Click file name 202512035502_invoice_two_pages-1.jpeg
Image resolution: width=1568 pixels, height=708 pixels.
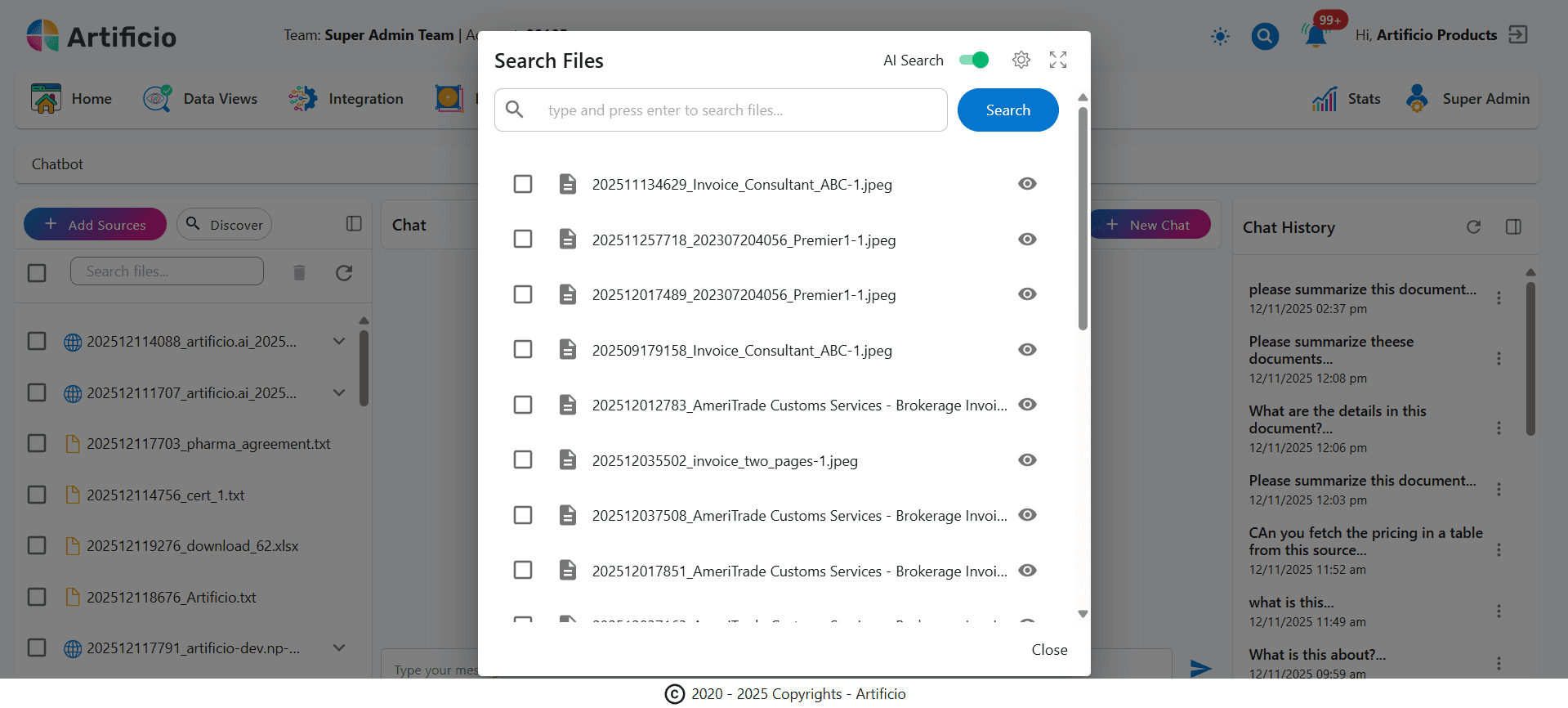click(725, 461)
